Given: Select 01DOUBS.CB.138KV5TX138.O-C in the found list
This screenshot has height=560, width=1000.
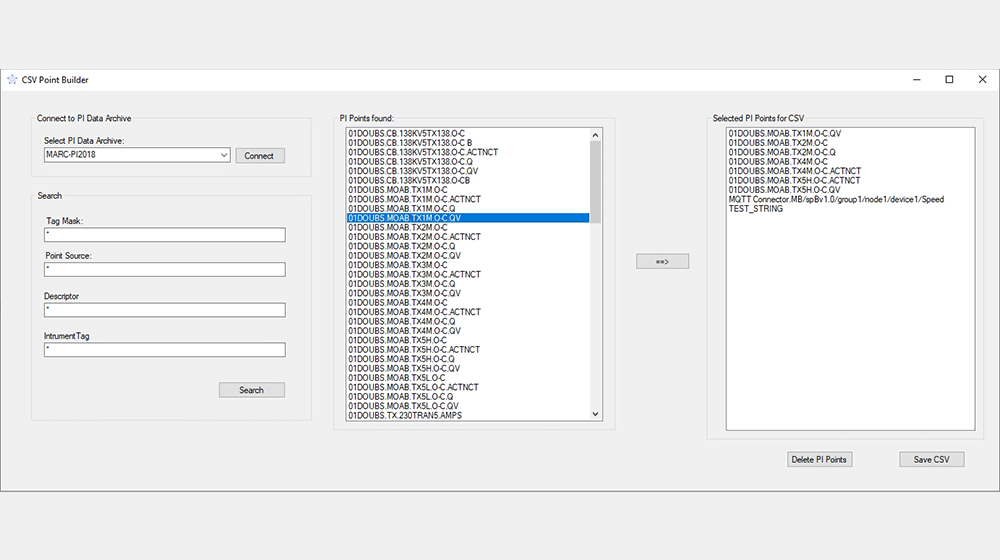Looking at the screenshot, I should pyautogui.click(x=468, y=133).
